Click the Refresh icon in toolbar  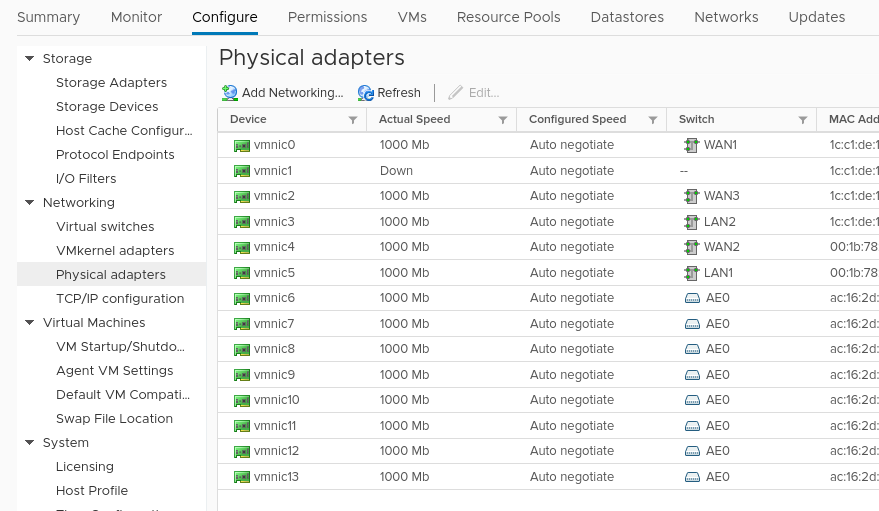point(366,93)
